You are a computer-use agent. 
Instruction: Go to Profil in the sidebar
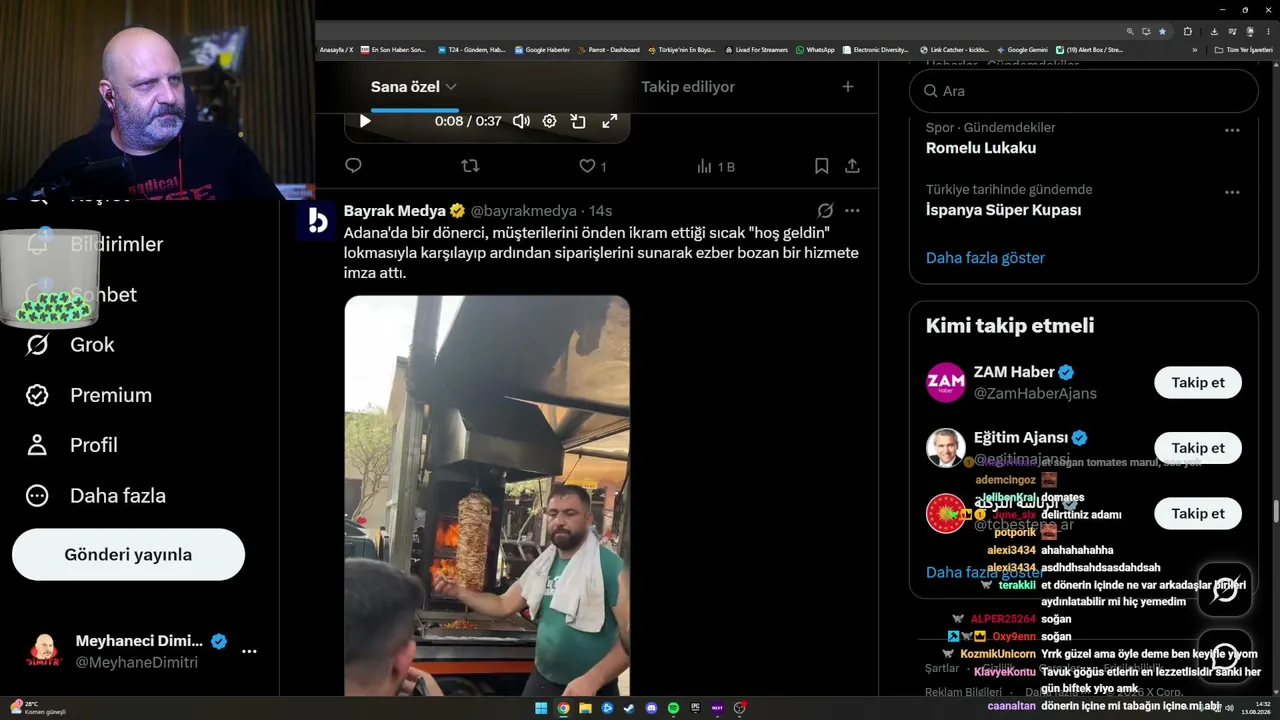71,445
